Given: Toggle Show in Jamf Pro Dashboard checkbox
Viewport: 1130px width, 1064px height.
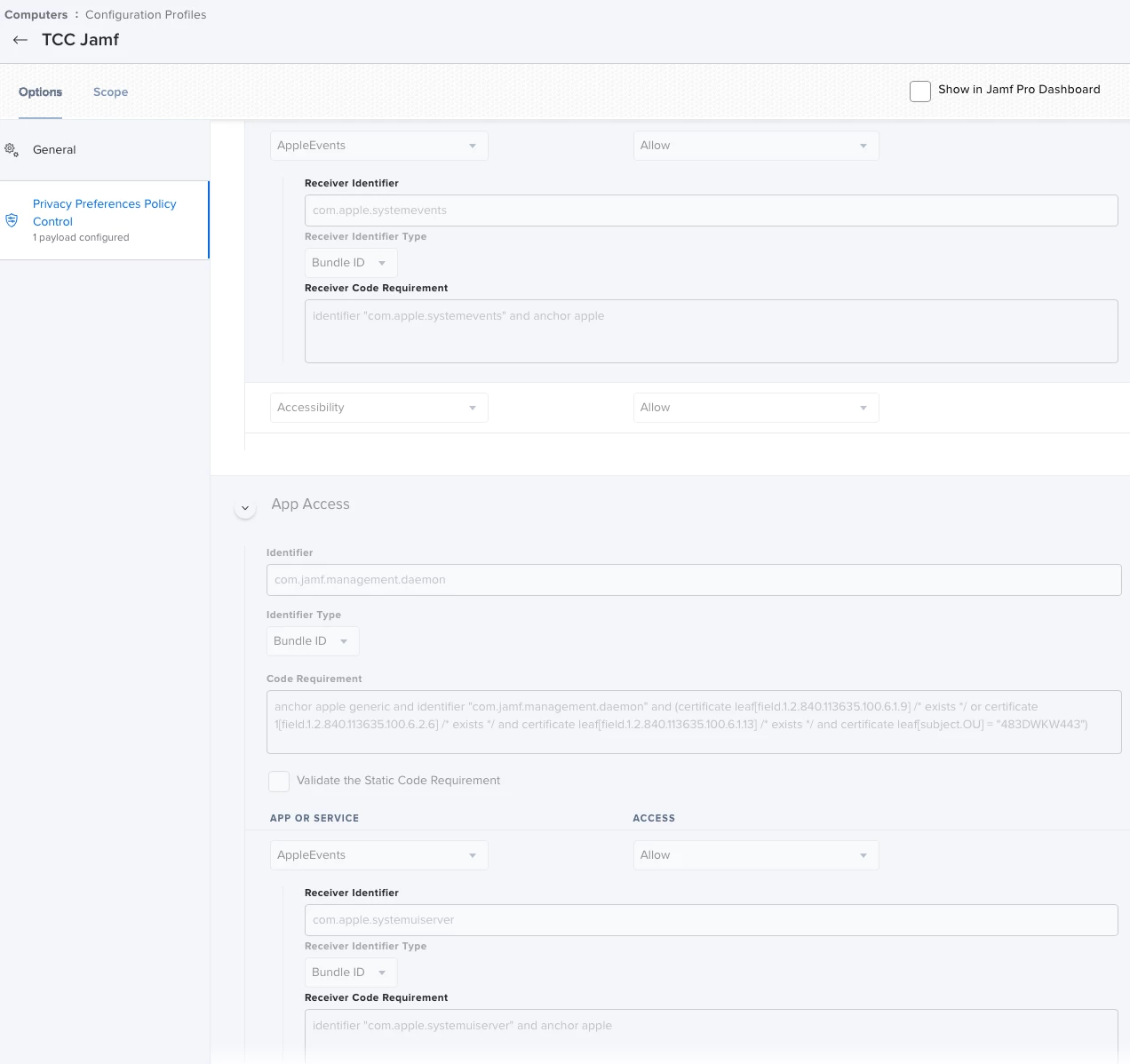Looking at the screenshot, I should click(x=920, y=91).
